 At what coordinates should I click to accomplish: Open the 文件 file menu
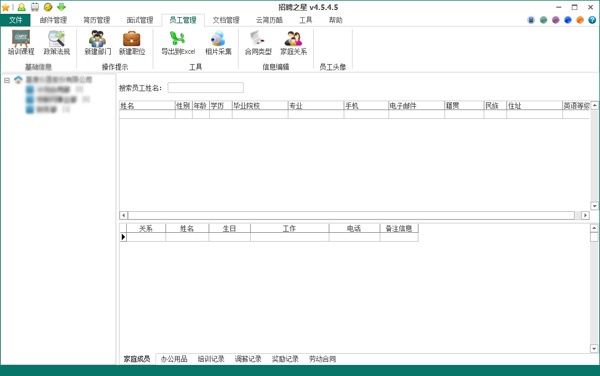[x=15, y=20]
